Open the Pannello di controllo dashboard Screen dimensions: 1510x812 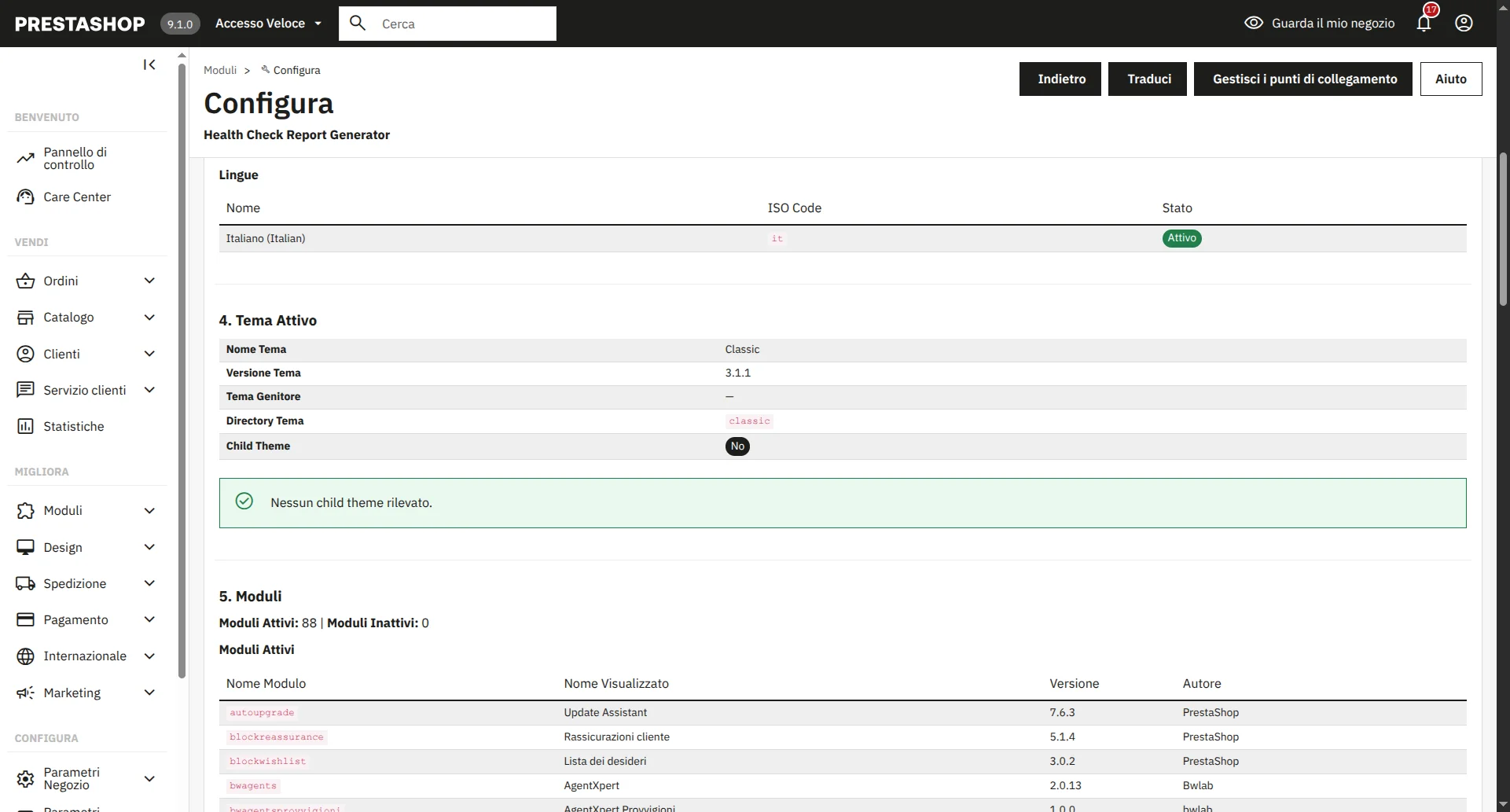click(74, 157)
